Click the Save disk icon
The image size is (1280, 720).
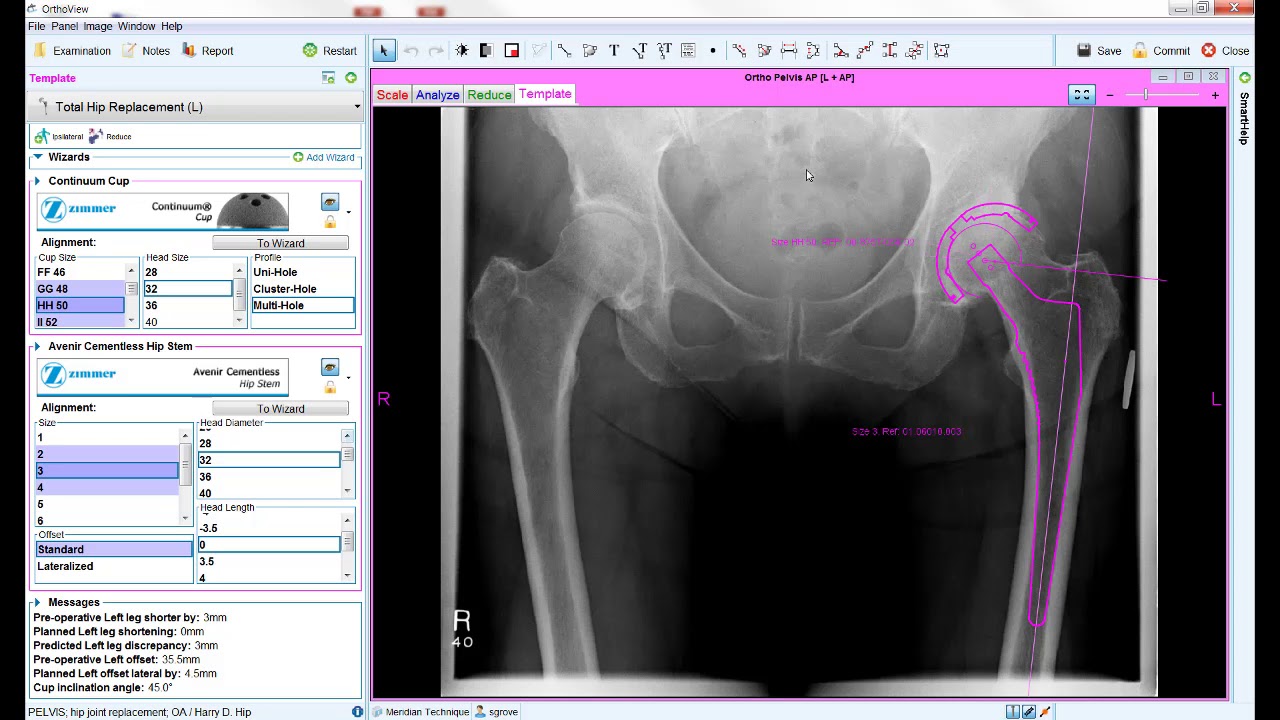click(1084, 50)
